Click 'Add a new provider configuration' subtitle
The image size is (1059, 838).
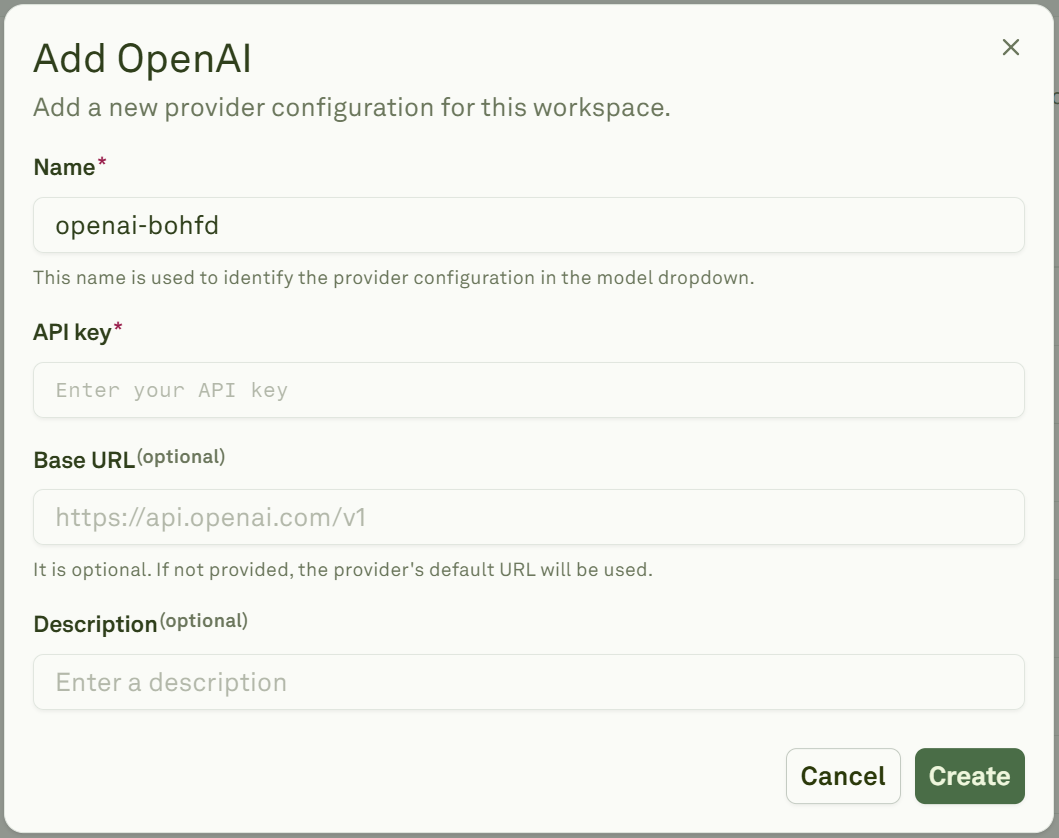click(352, 107)
